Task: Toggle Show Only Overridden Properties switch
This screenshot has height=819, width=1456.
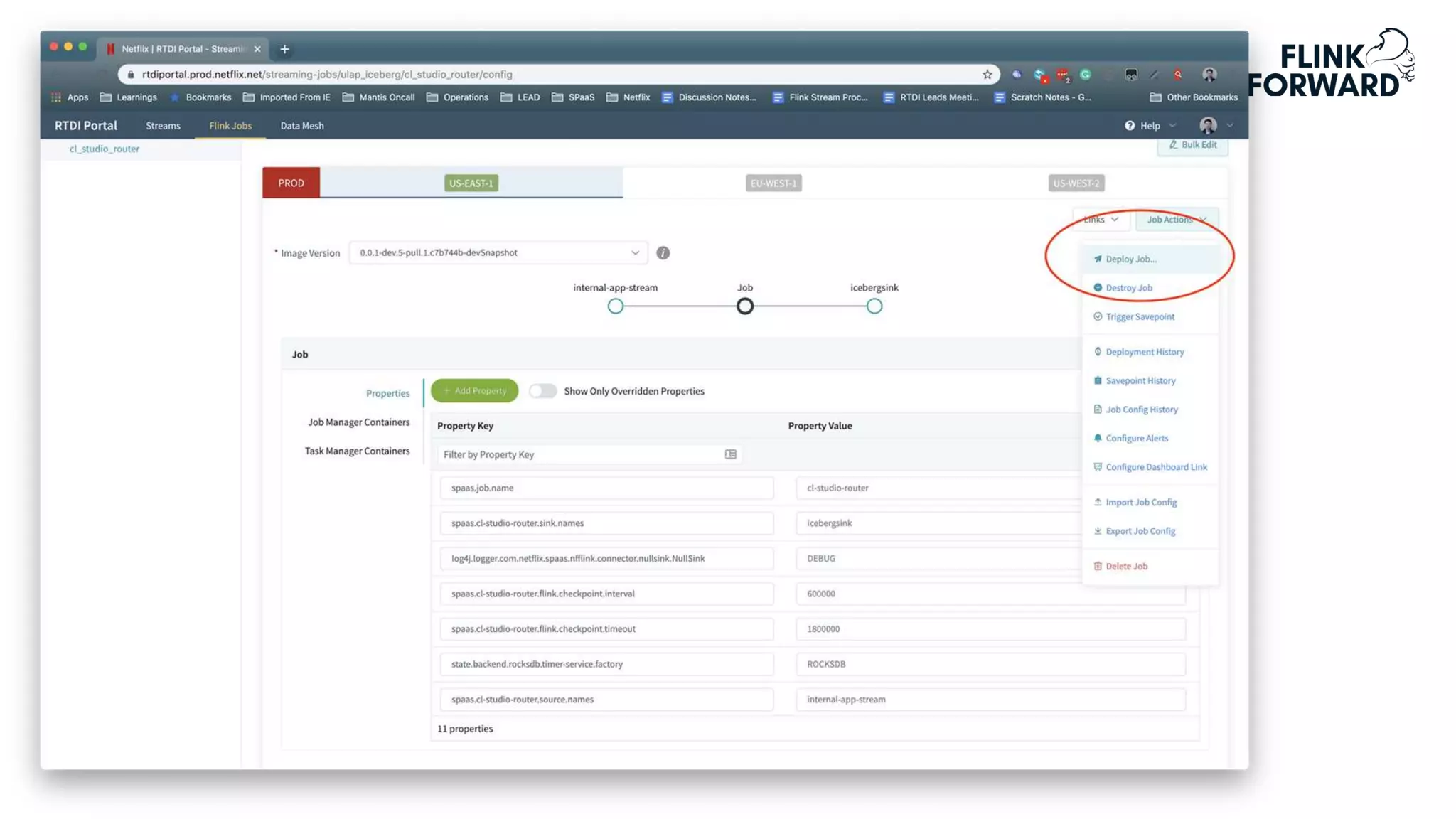Action: (542, 391)
